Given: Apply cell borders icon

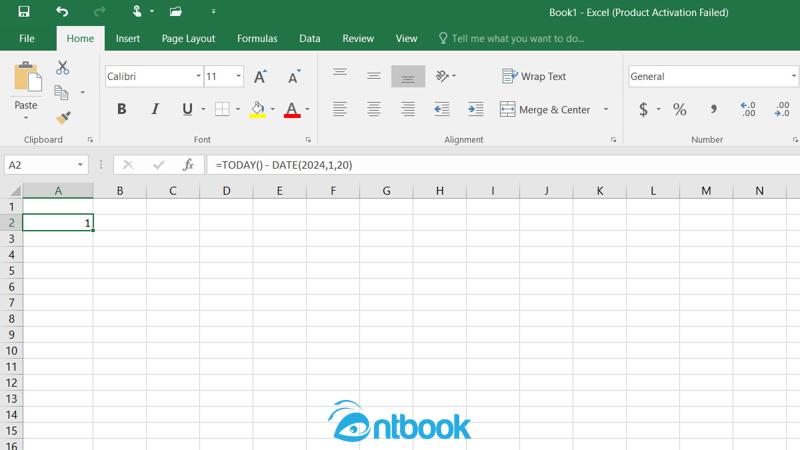Looking at the screenshot, I should coord(222,109).
